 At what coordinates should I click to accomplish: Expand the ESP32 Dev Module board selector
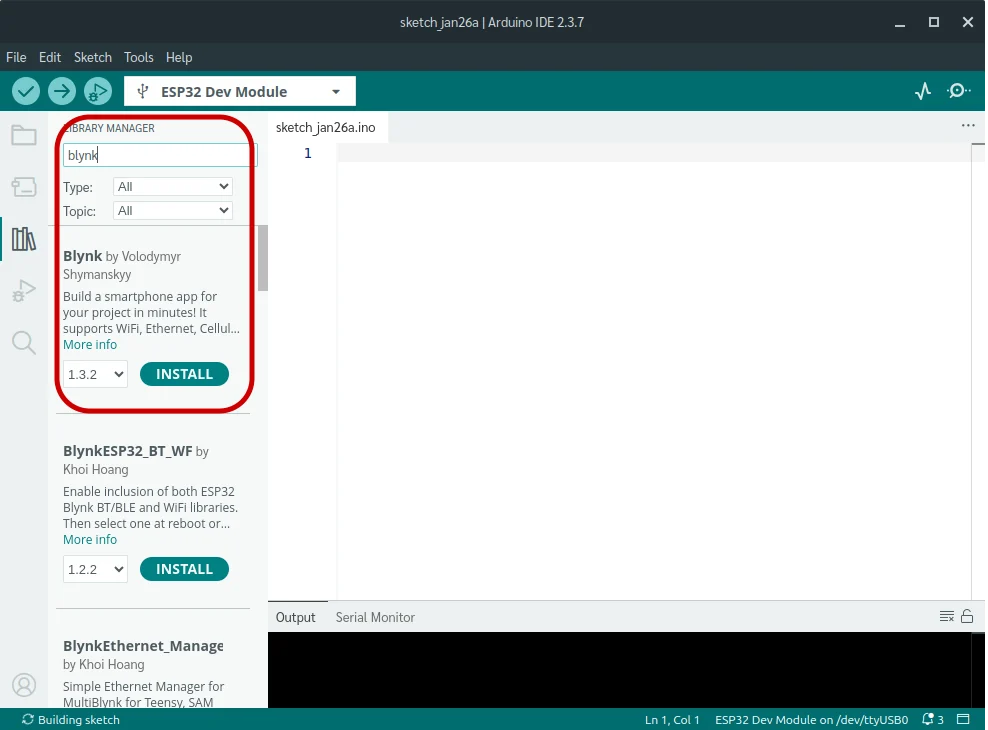click(x=240, y=92)
